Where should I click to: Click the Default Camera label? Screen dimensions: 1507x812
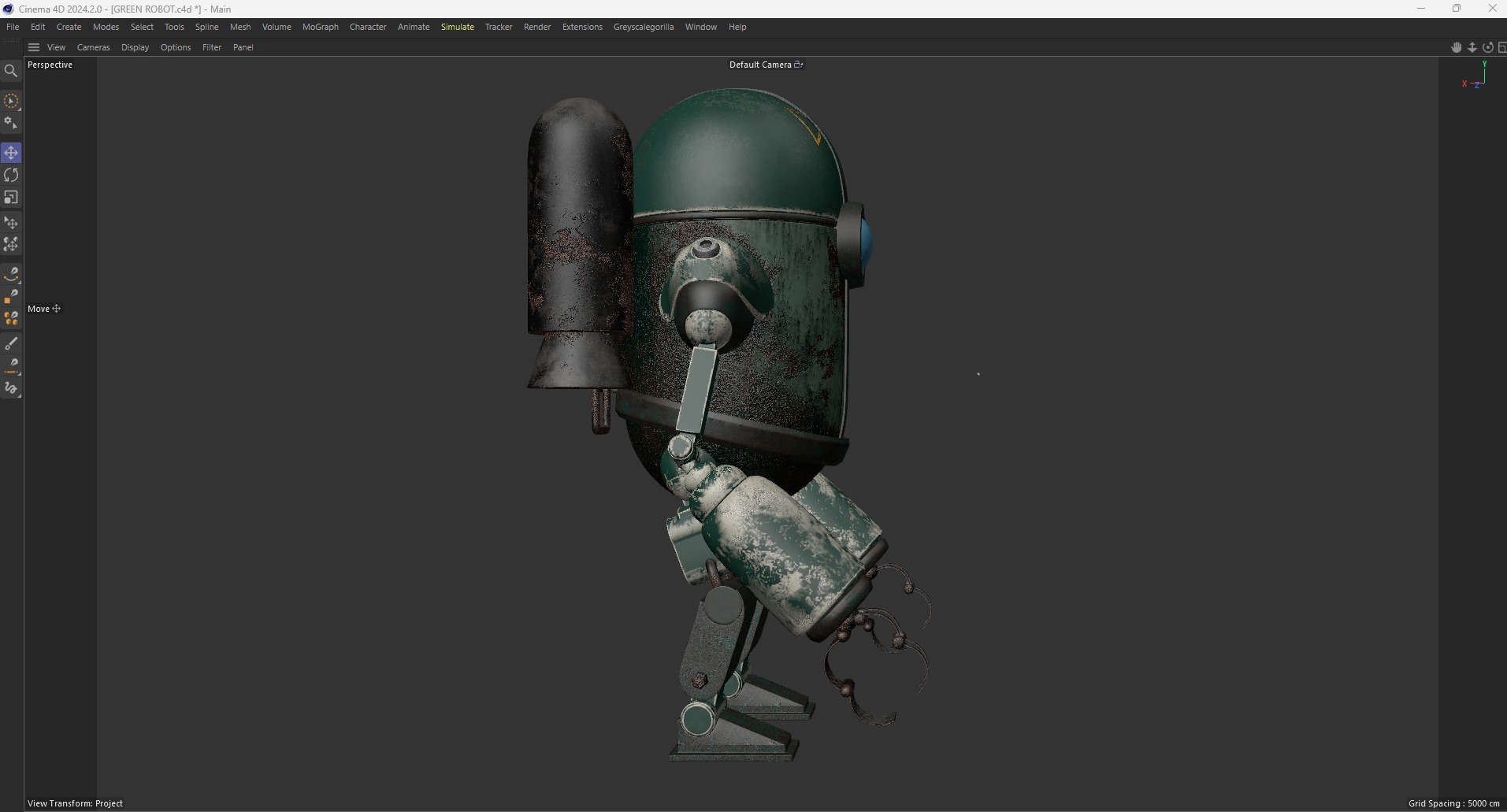pyautogui.click(x=760, y=65)
